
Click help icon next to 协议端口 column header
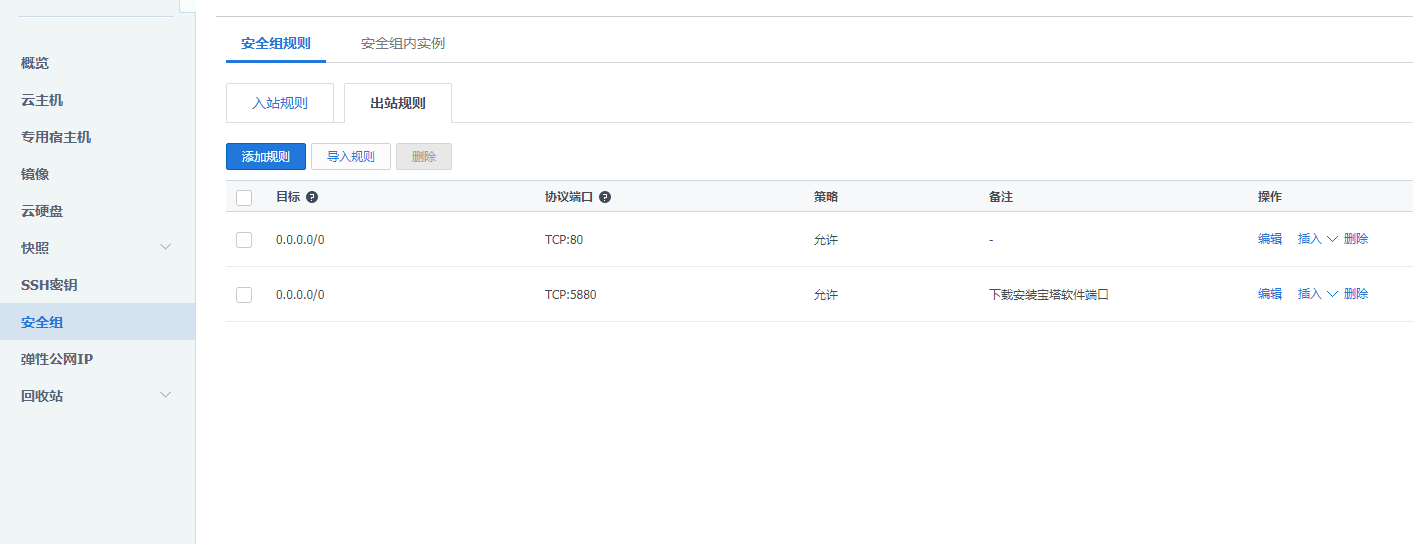605,198
